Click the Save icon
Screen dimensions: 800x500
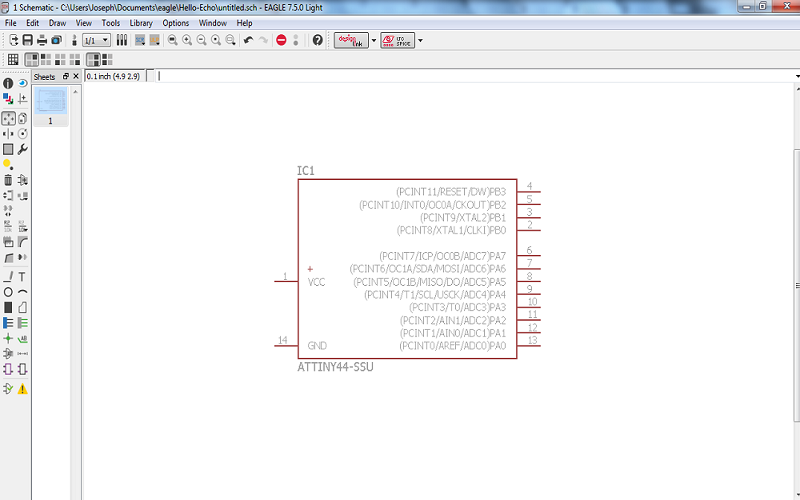pos(28,40)
